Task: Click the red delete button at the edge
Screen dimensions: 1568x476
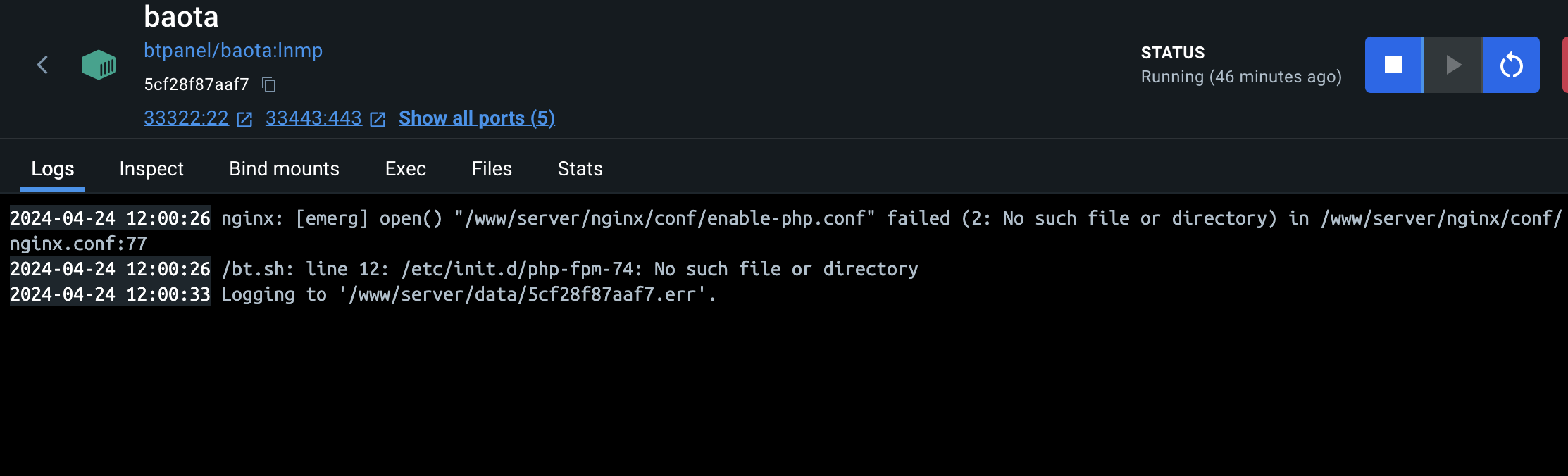Action: tap(1564, 65)
